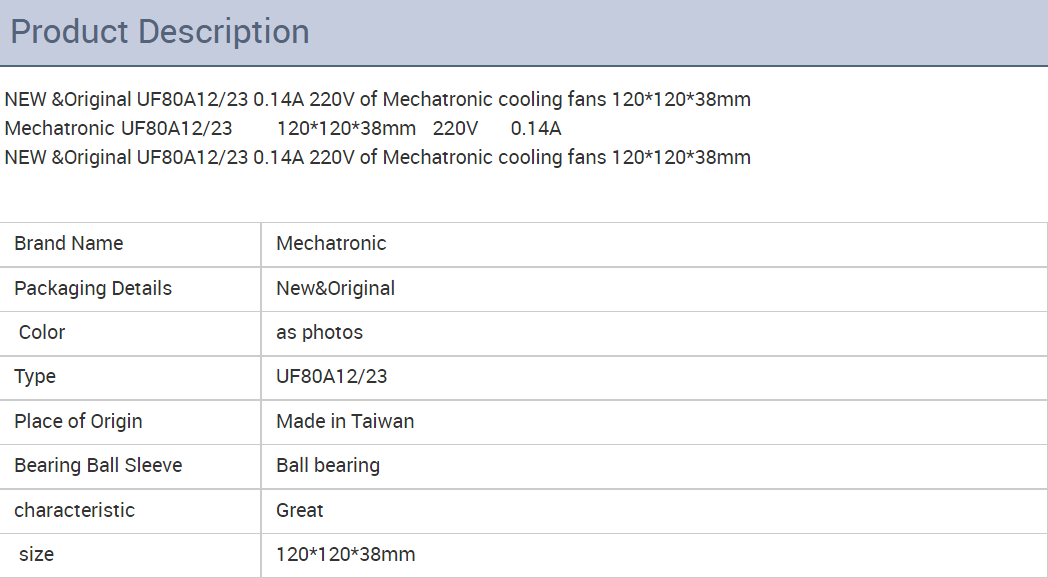The image size is (1048, 578).
Task: Click the UF80A12/23 type value
Action: 331,376
